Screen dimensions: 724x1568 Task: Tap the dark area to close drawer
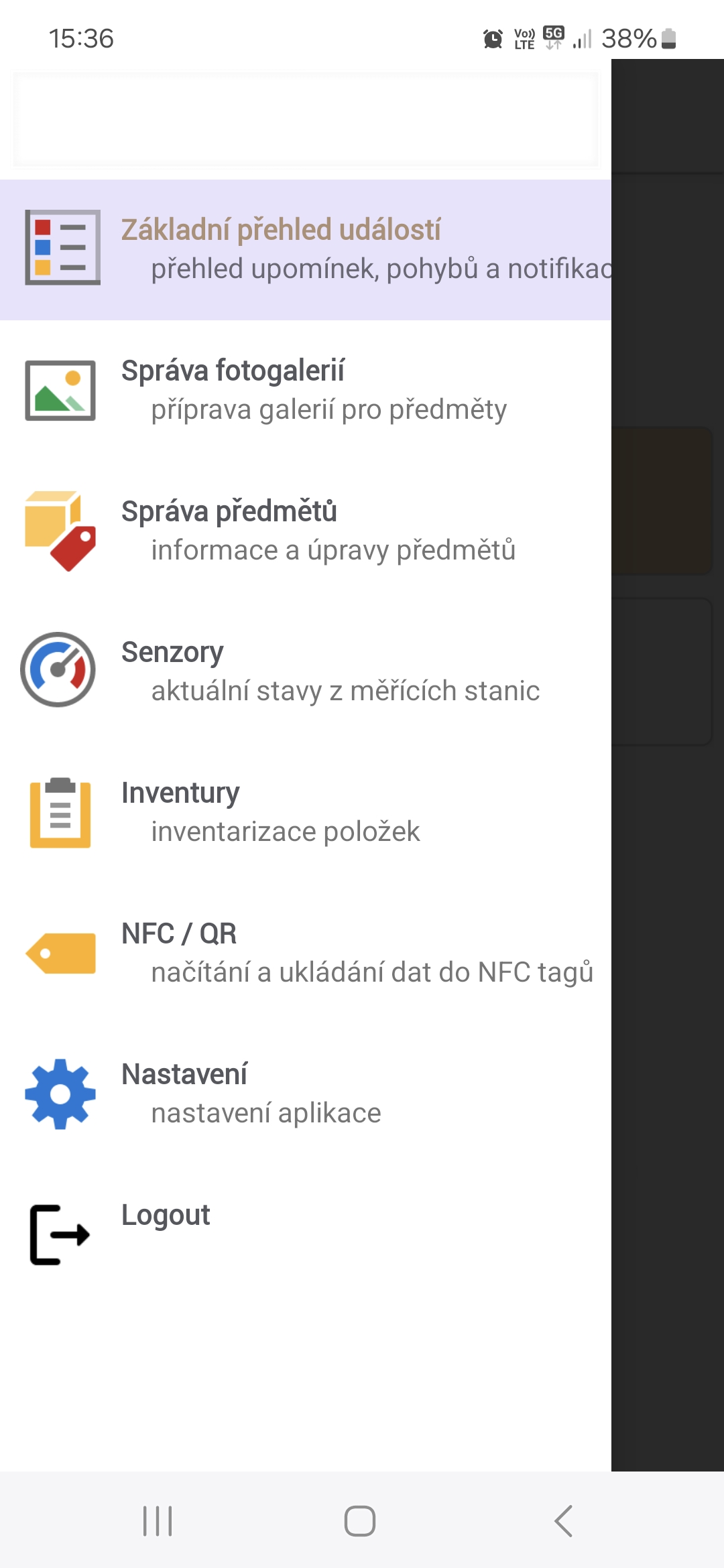[x=668, y=1005]
